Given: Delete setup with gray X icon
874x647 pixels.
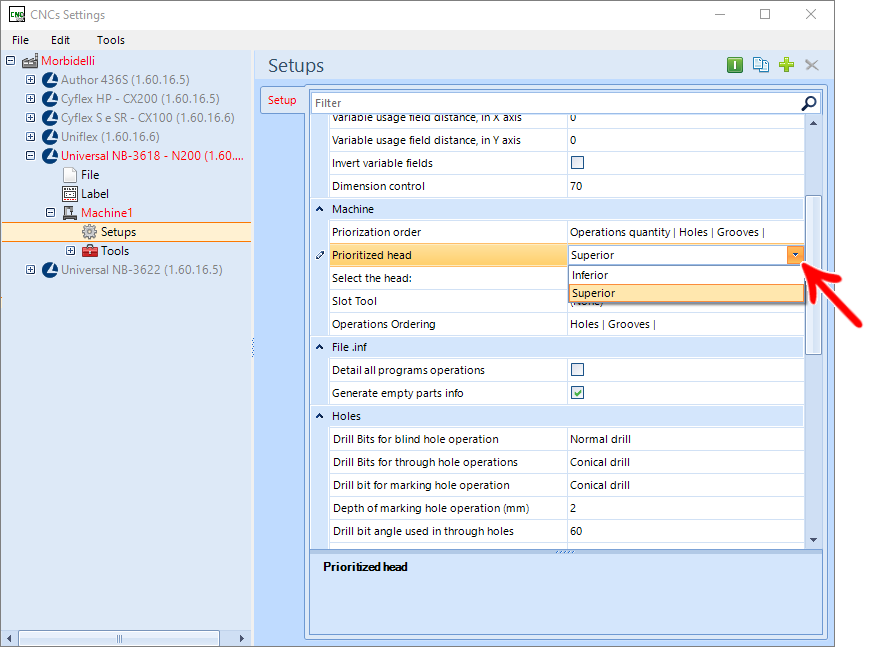Looking at the screenshot, I should (812, 65).
